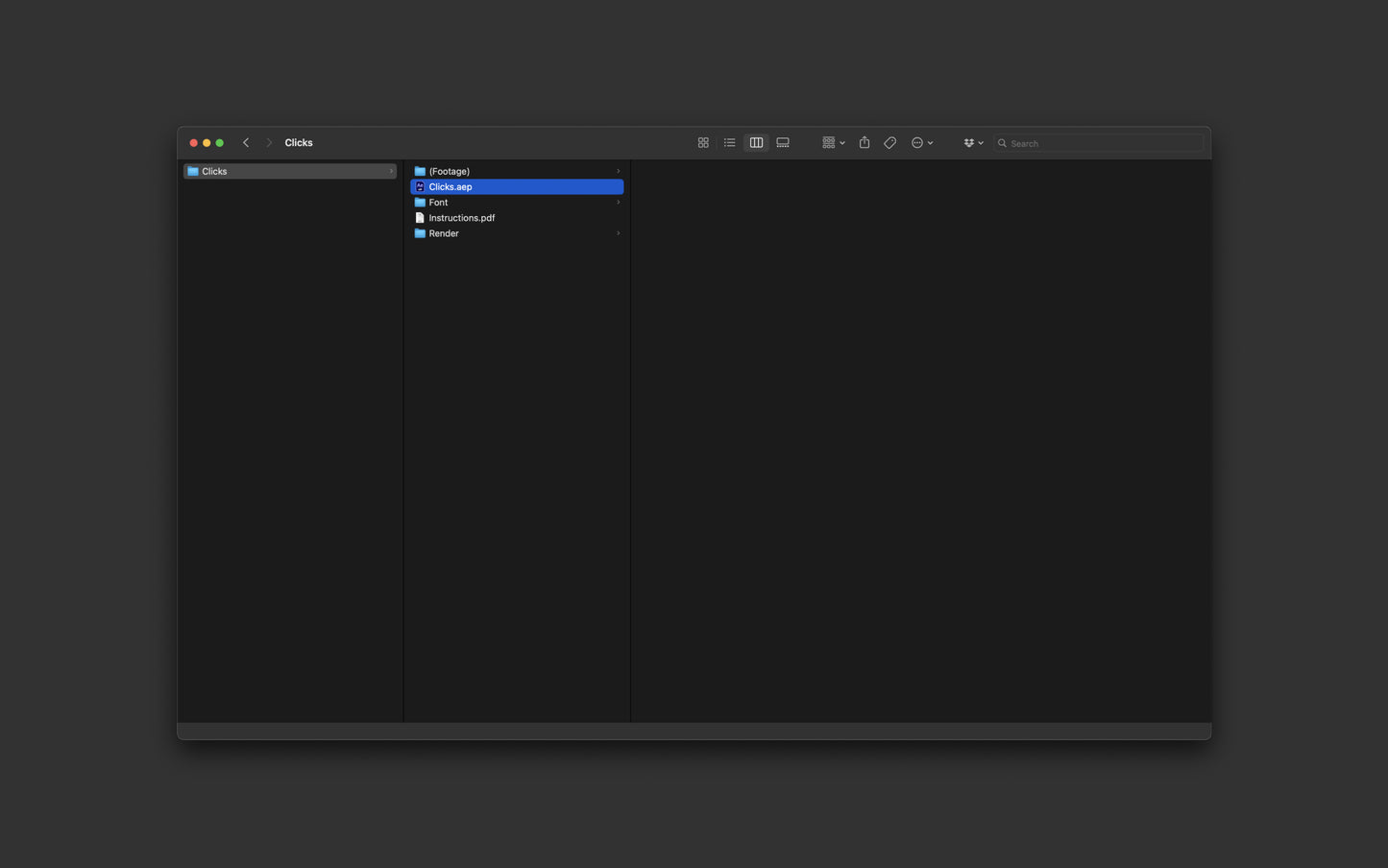Click the Edit Tags icon

point(890,143)
